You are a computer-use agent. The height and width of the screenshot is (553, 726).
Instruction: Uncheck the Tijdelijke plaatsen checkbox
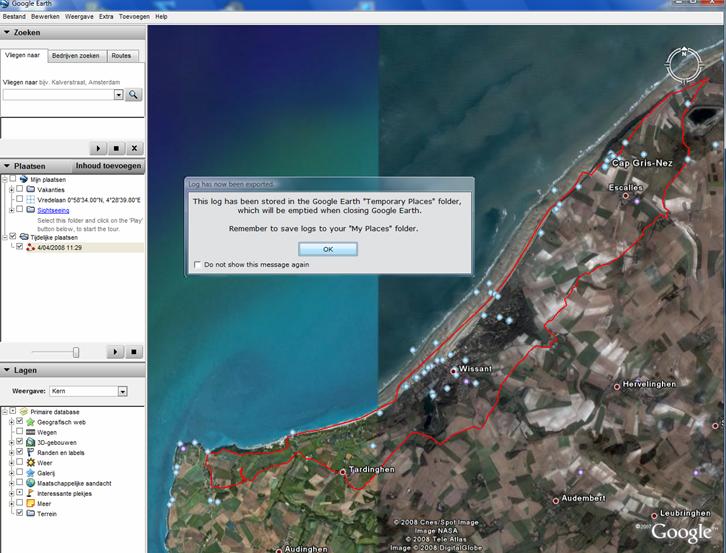pos(13,236)
